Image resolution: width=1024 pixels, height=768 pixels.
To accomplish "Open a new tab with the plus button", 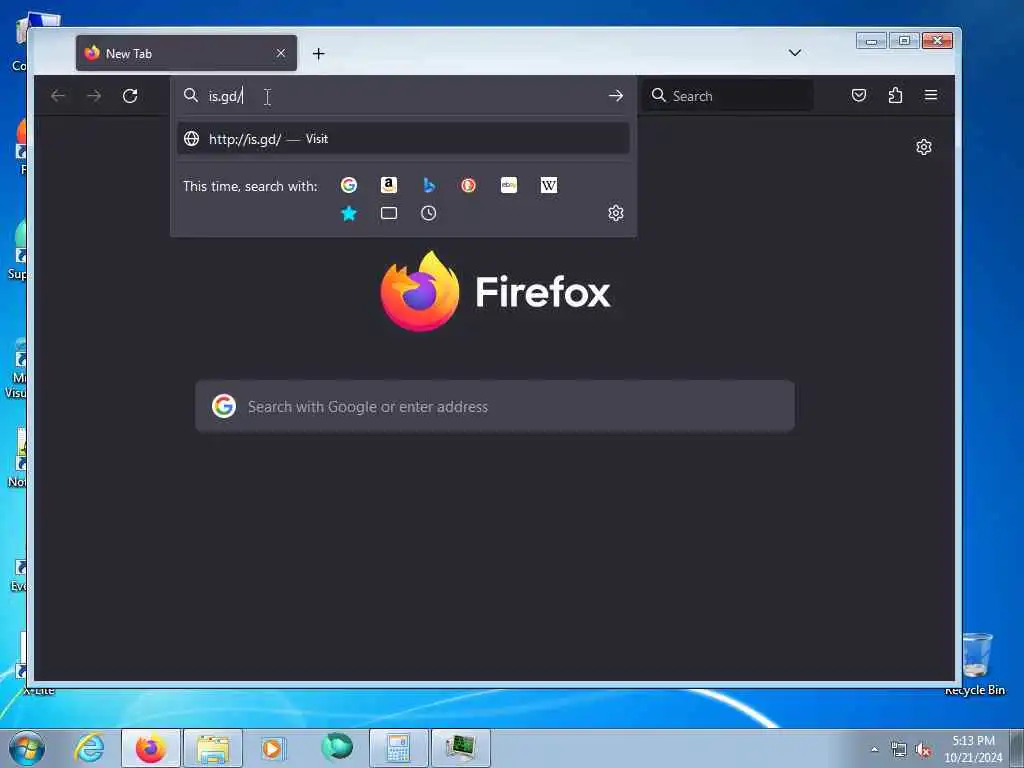I will (x=319, y=54).
